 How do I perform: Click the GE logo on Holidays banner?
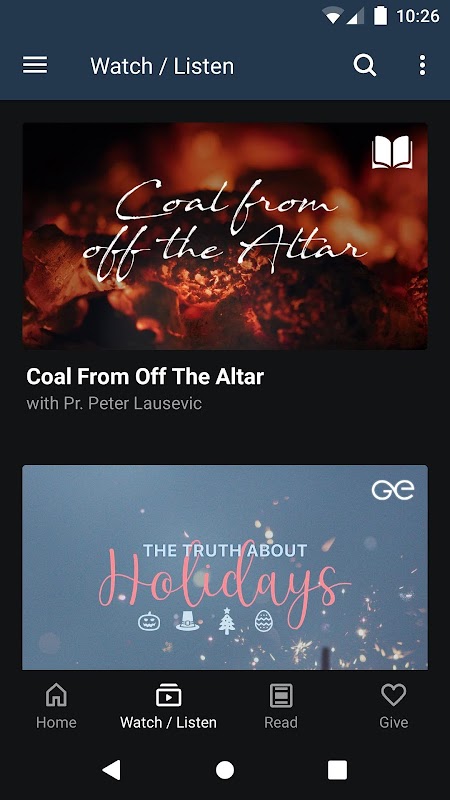392,490
